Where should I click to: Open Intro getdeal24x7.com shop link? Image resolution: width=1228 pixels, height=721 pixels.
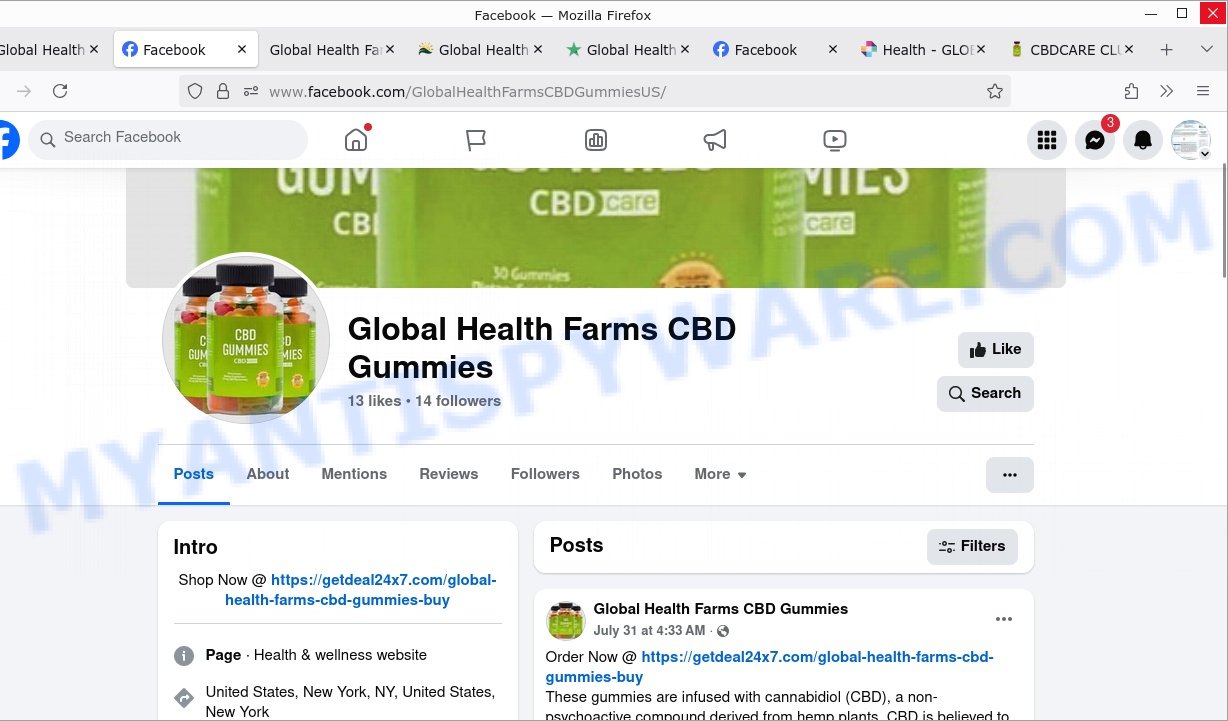[360, 590]
